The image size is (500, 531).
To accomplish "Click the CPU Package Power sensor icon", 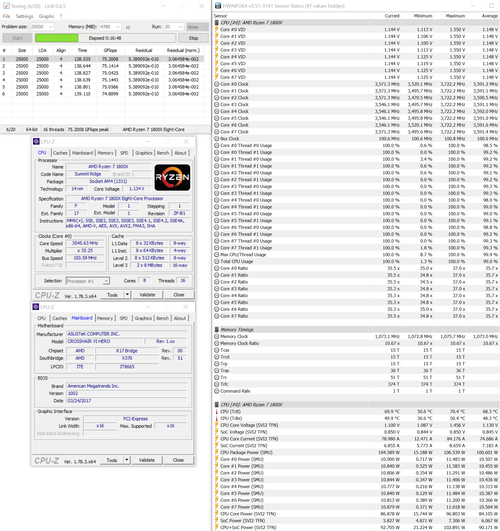I will pyautogui.click(x=217, y=452).
